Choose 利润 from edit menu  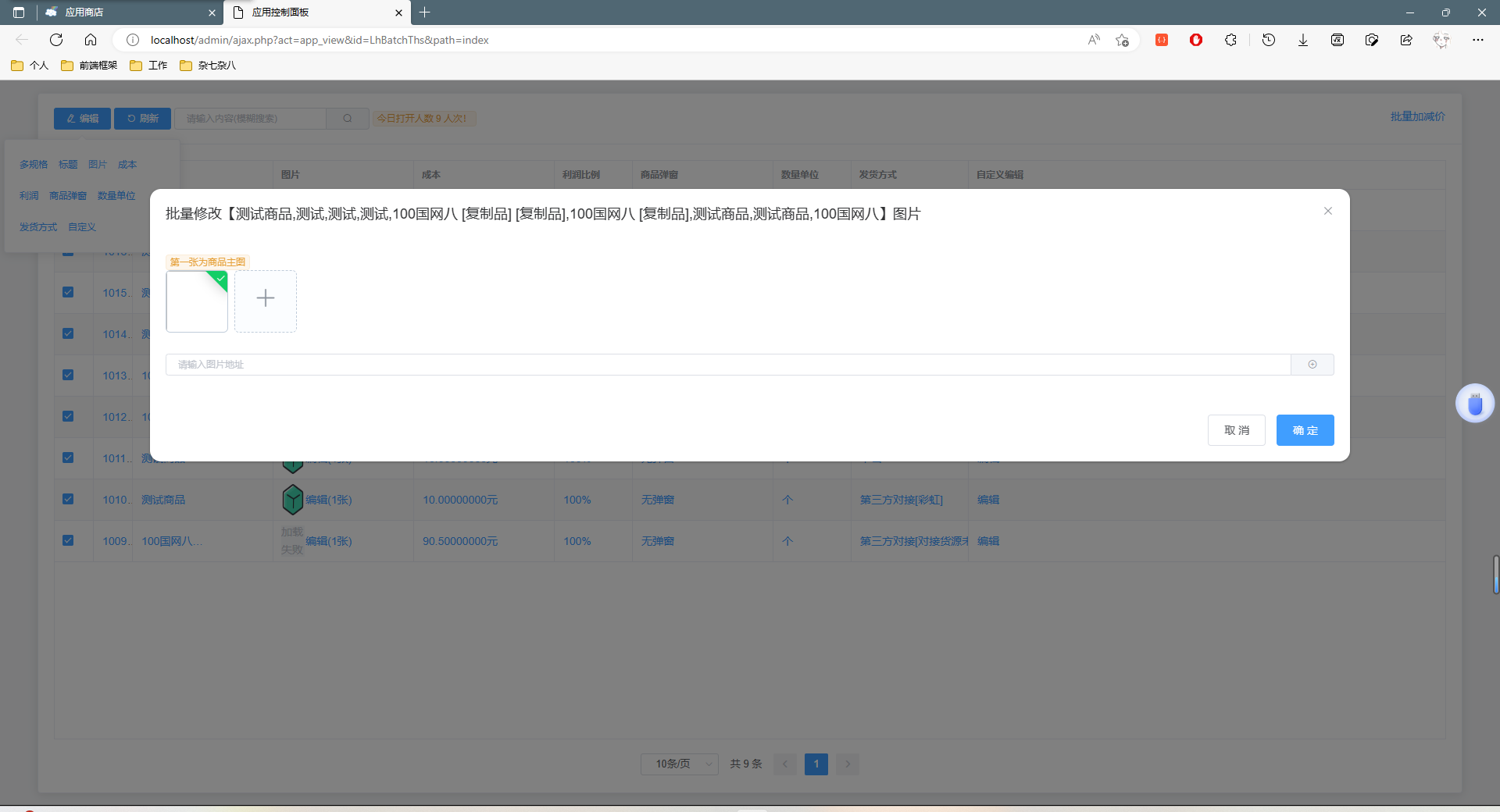coord(29,196)
